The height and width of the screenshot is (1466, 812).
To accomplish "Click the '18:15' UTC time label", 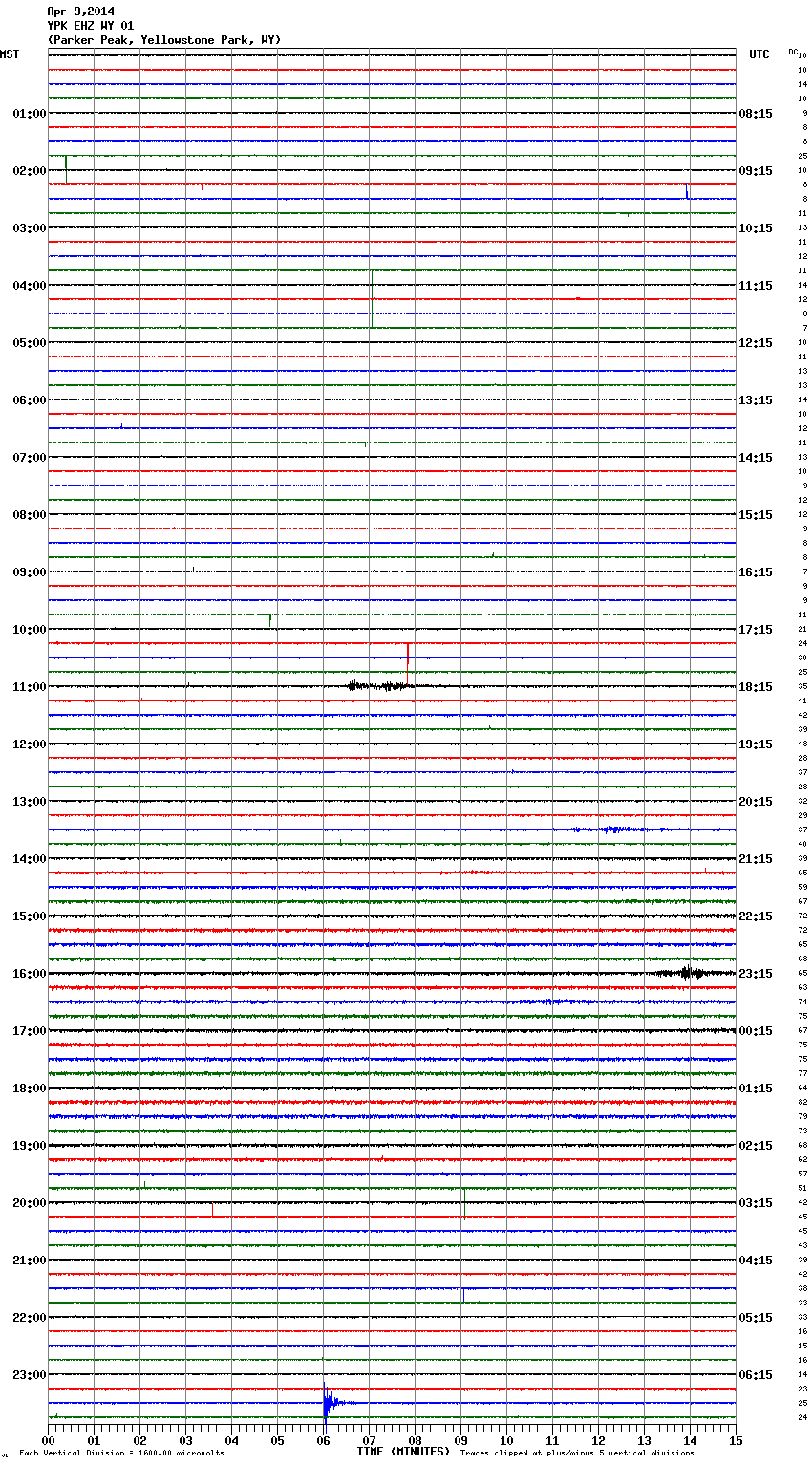I will pyautogui.click(x=756, y=687).
